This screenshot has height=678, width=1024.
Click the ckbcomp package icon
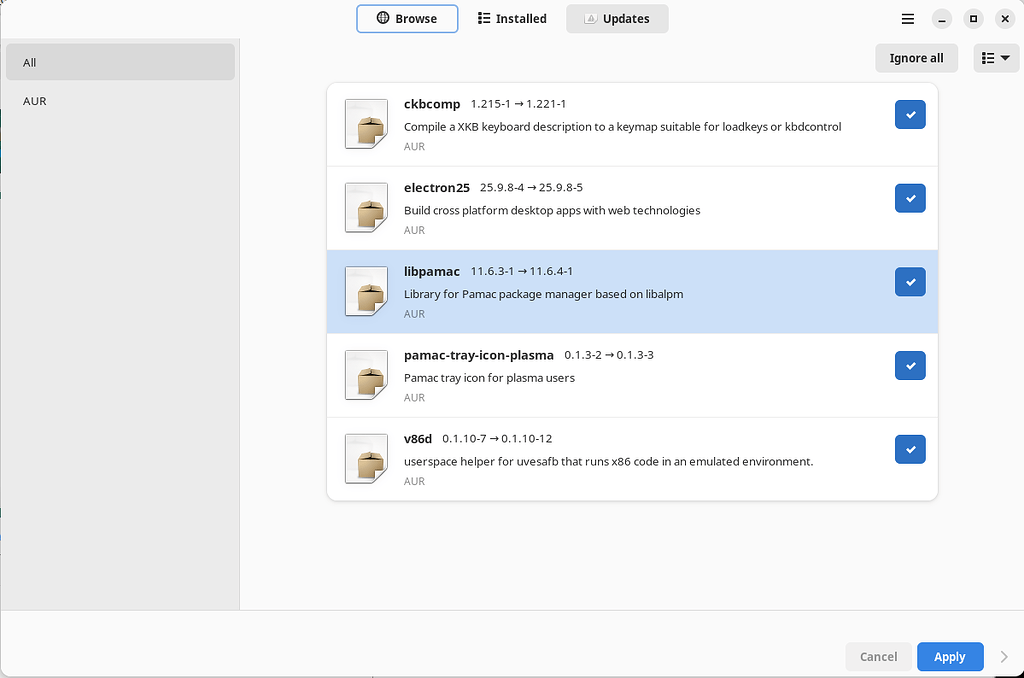366,124
